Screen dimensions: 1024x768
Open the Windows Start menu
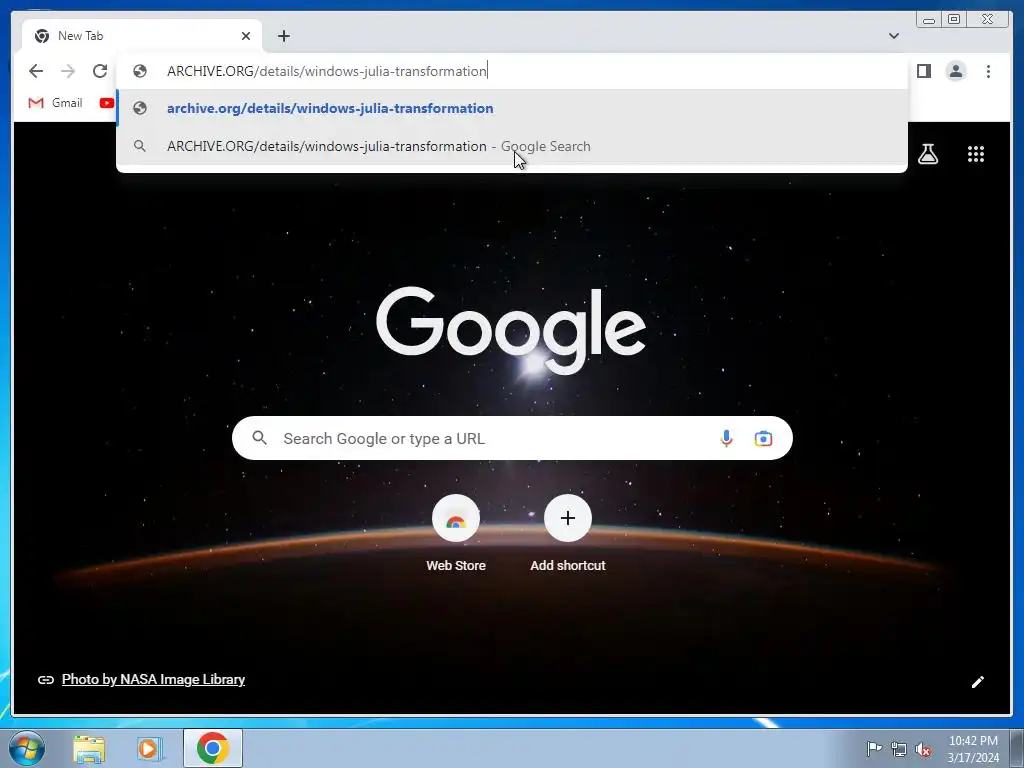click(26, 748)
